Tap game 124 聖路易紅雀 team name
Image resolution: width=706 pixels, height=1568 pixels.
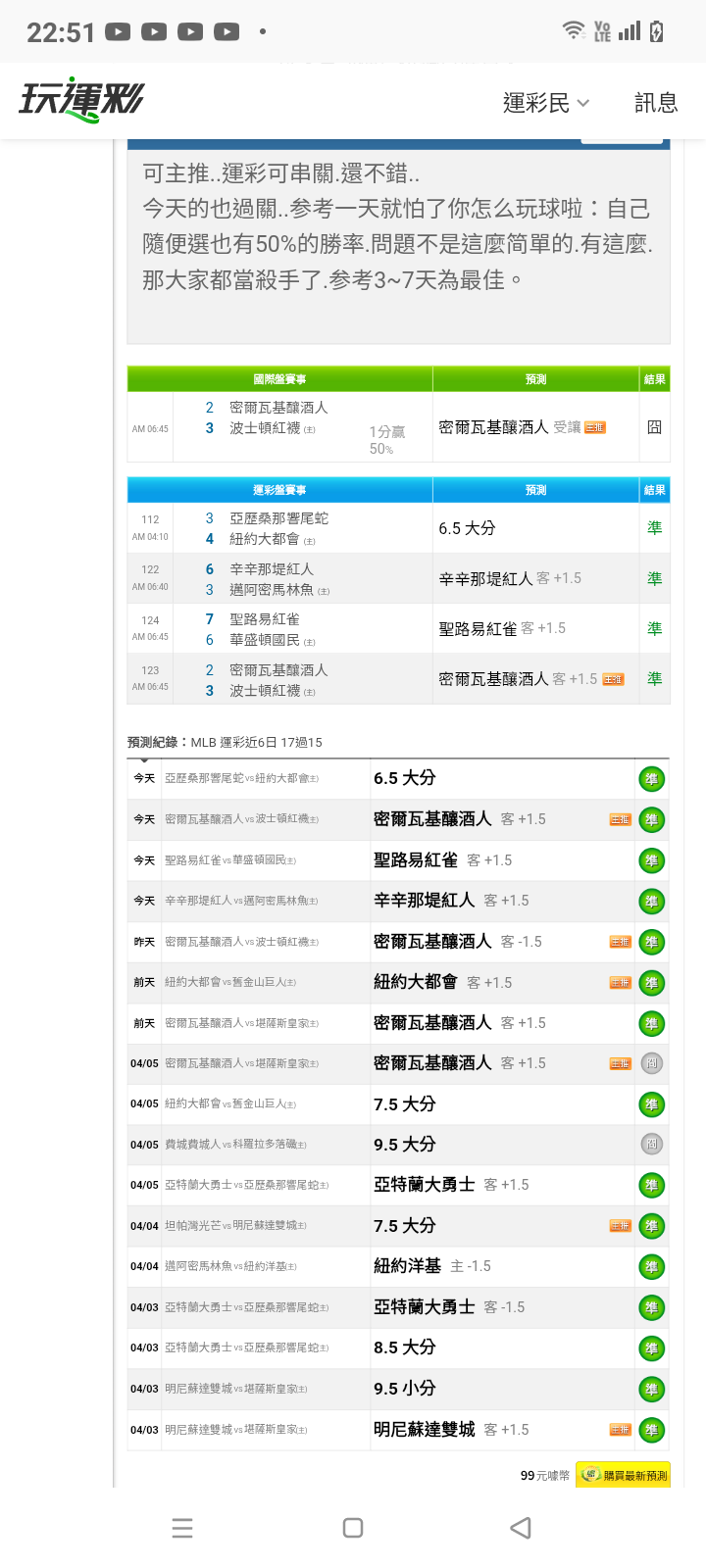(265, 619)
